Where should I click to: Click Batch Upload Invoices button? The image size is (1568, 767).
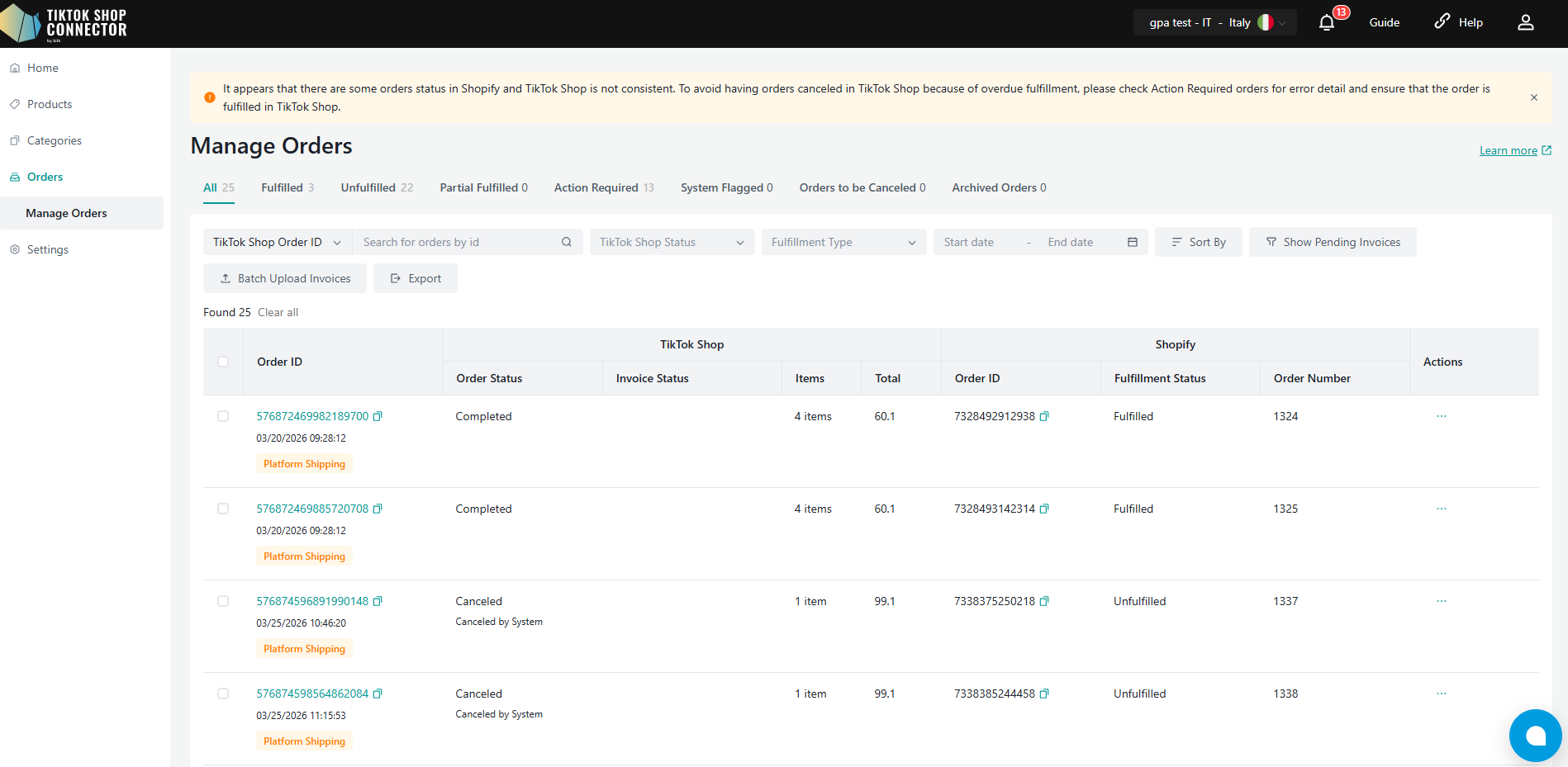(285, 278)
